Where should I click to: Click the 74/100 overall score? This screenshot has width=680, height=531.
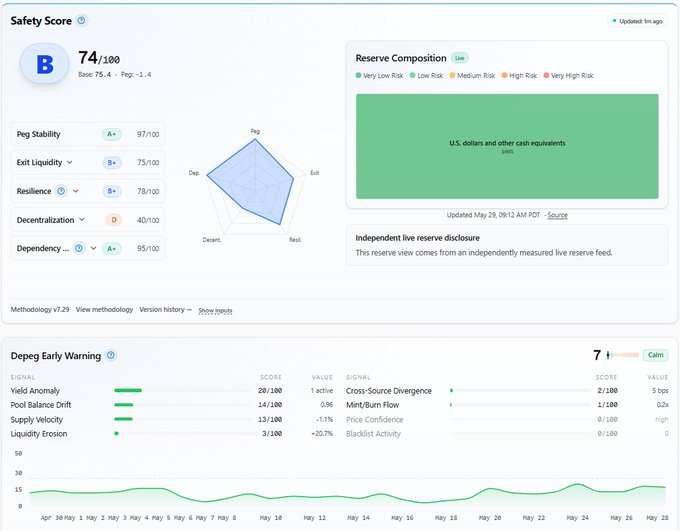99,58
